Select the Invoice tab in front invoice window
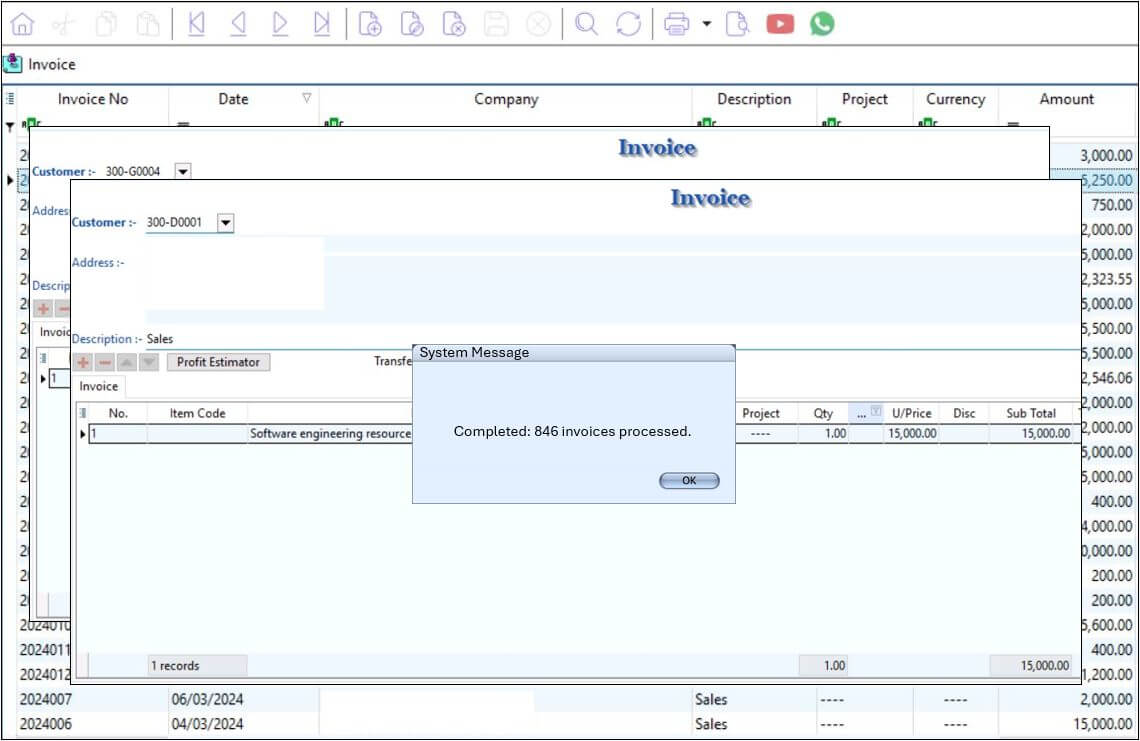 (x=99, y=386)
